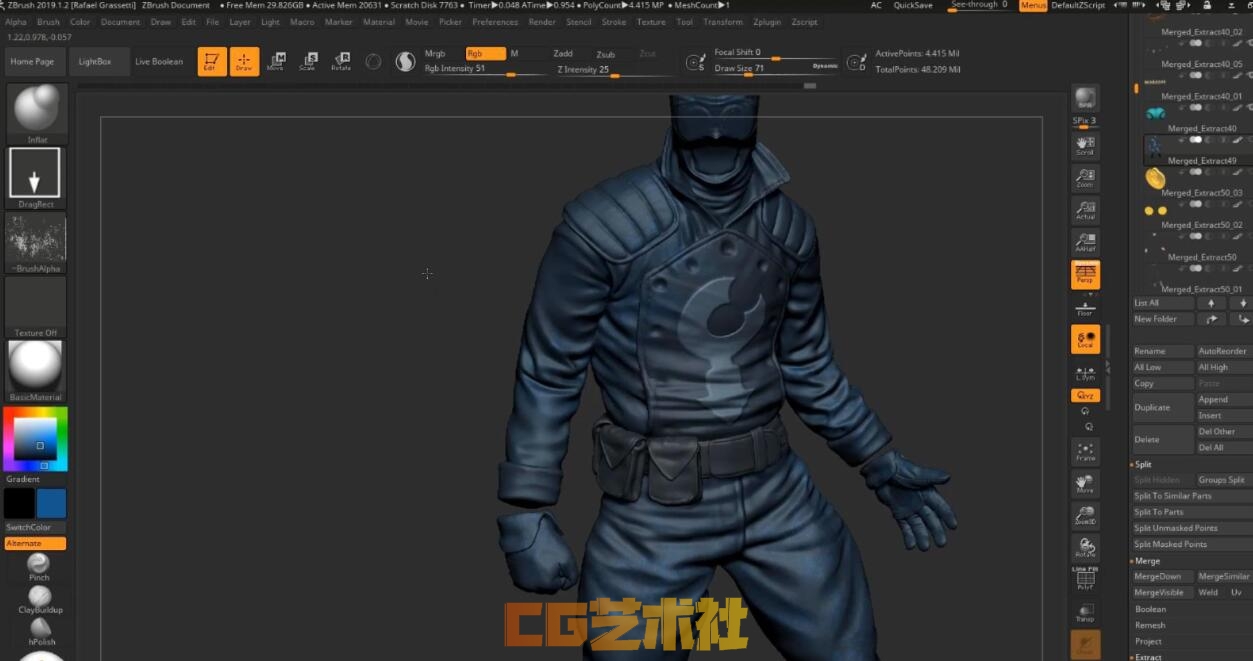Click the Frame icon in right shelf

[1085, 451]
